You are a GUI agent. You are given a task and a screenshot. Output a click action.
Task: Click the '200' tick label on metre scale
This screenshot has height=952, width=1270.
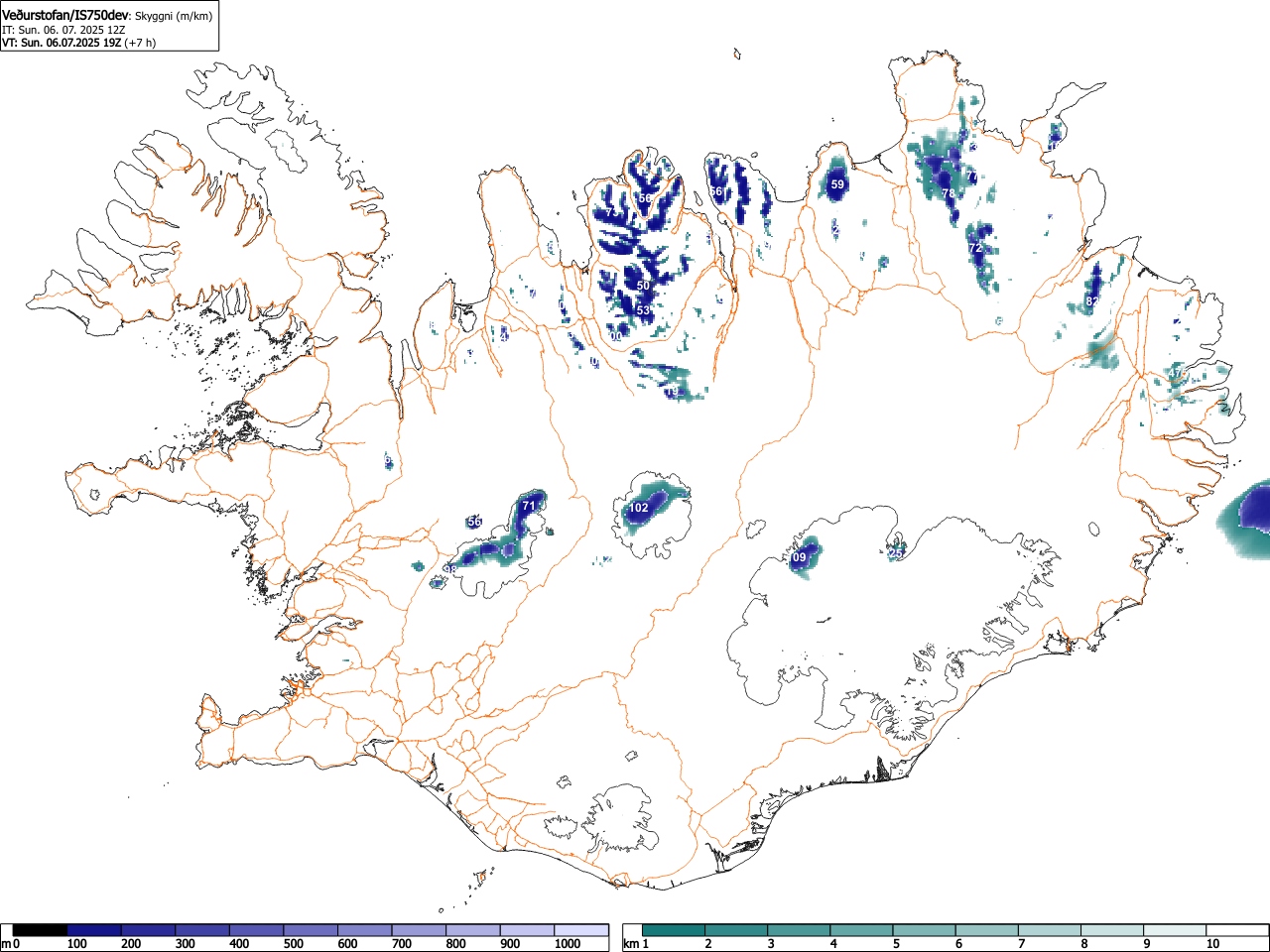click(x=131, y=944)
